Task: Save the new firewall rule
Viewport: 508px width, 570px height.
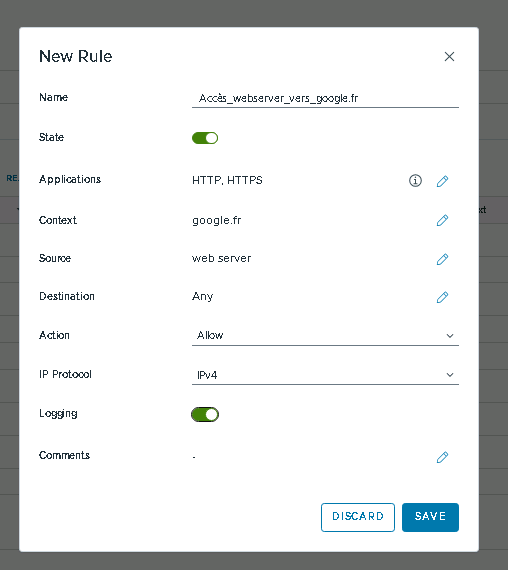Action: pyautogui.click(x=430, y=517)
